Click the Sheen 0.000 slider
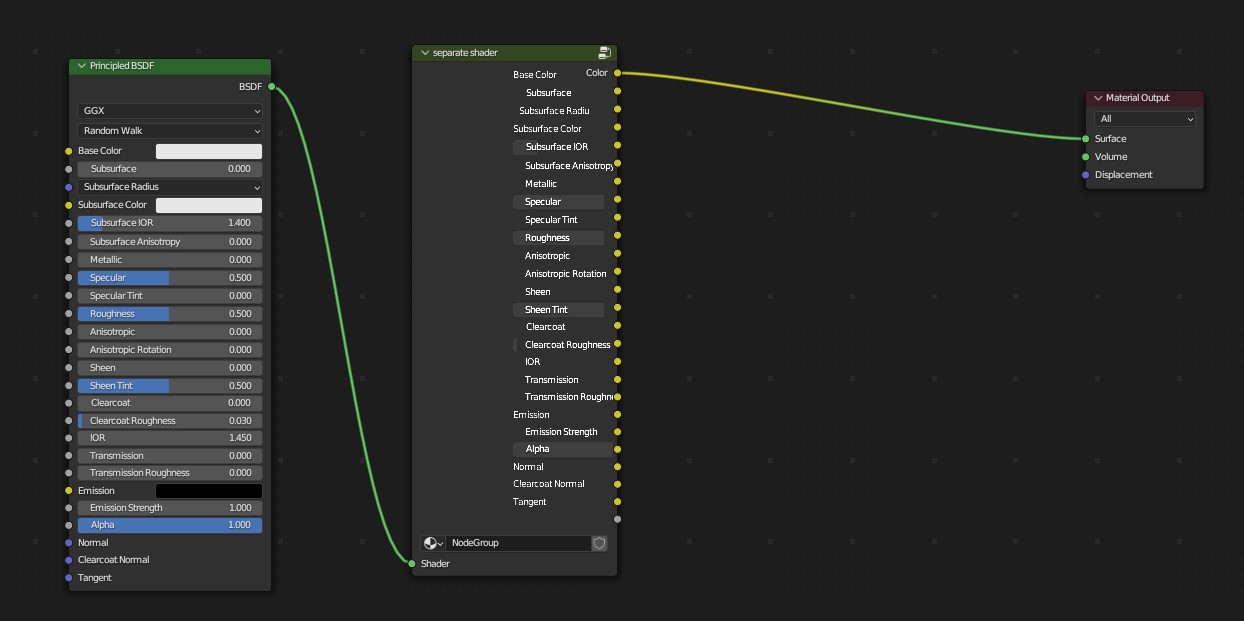 [x=170, y=368]
